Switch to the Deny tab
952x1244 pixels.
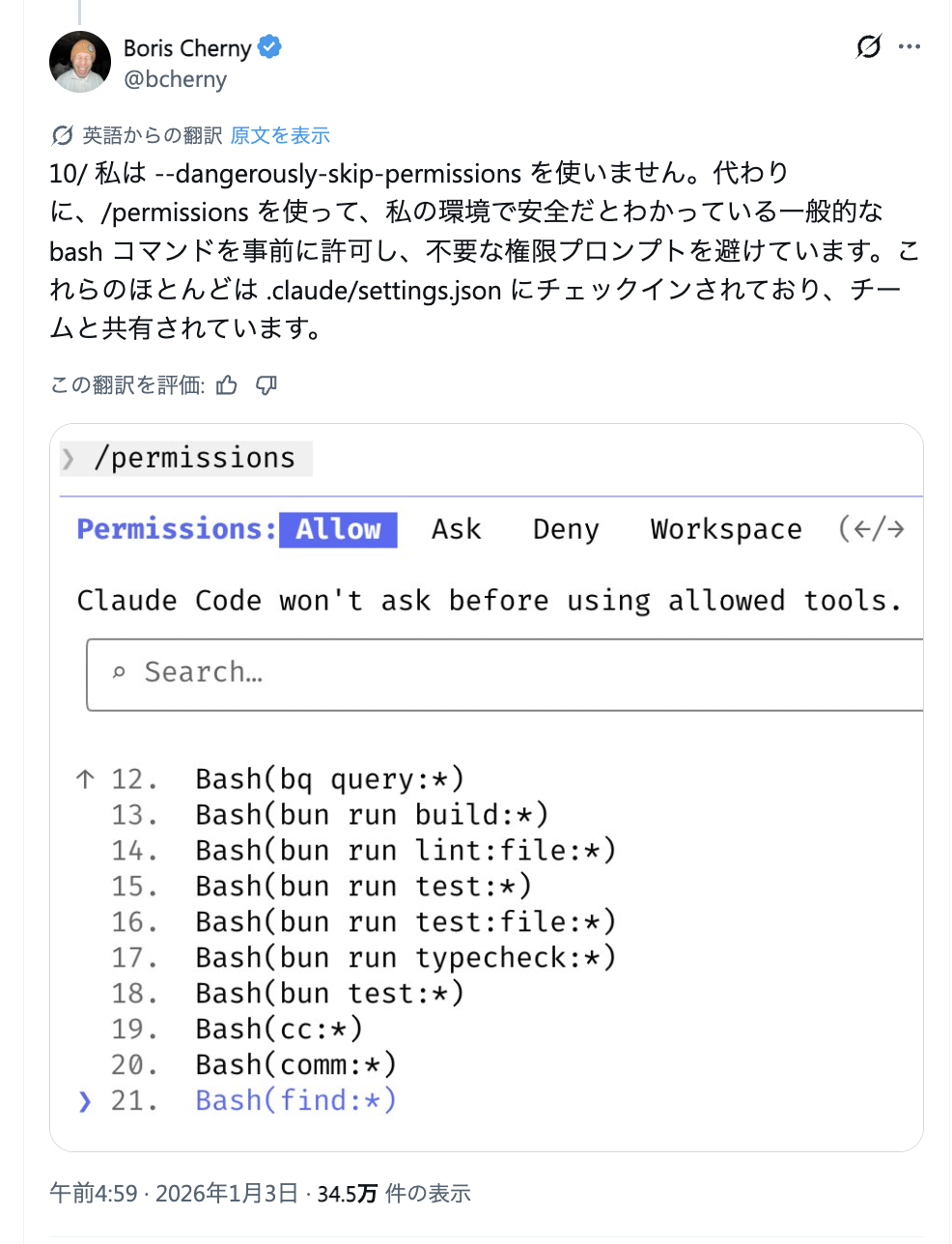pyautogui.click(x=565, y=529)
